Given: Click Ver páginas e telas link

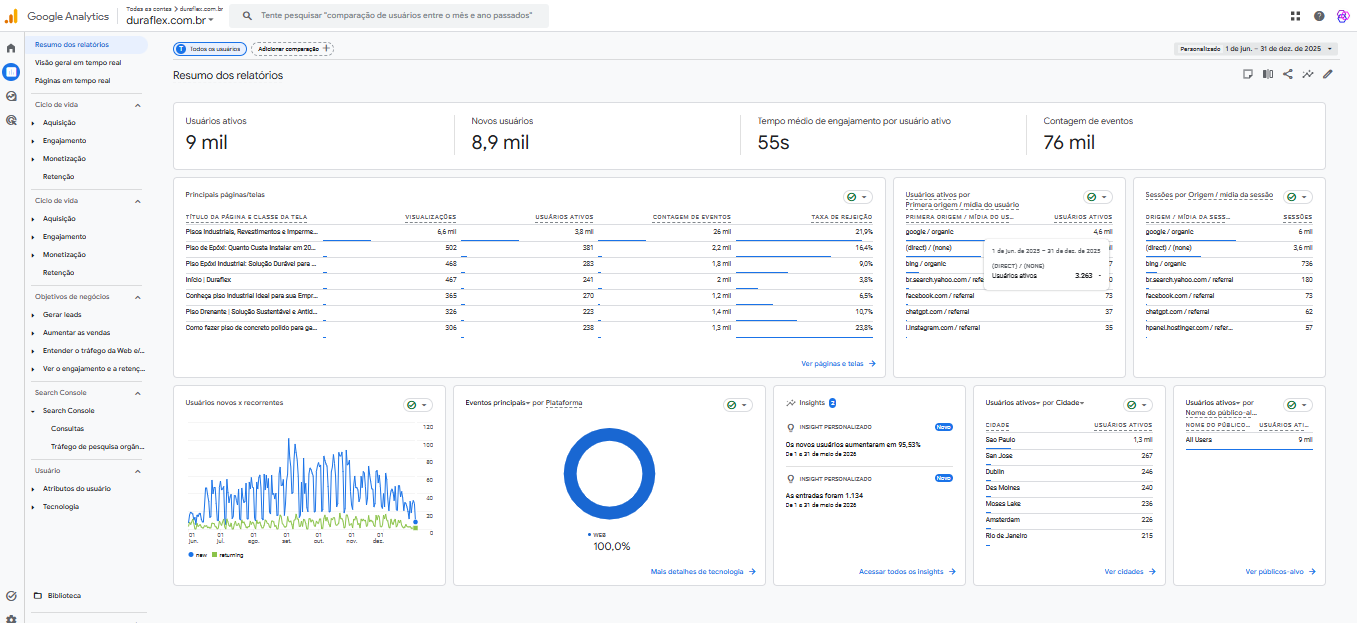Looking at the screenshot, I should (838, 364).
